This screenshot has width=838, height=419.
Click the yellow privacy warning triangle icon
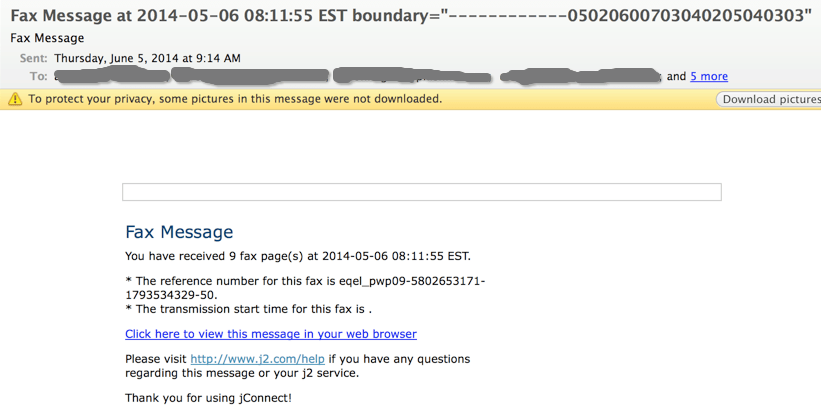point(15,99)
